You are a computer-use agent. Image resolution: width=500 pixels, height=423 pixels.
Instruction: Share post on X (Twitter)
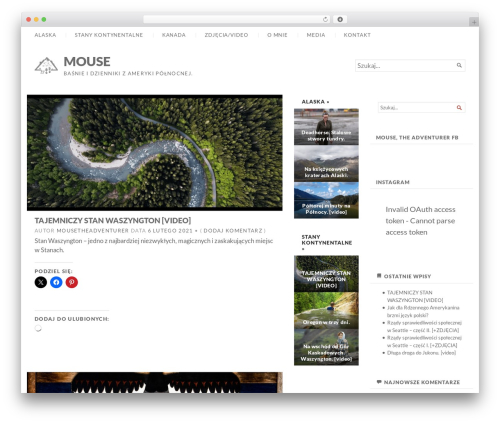coord(41,282)
